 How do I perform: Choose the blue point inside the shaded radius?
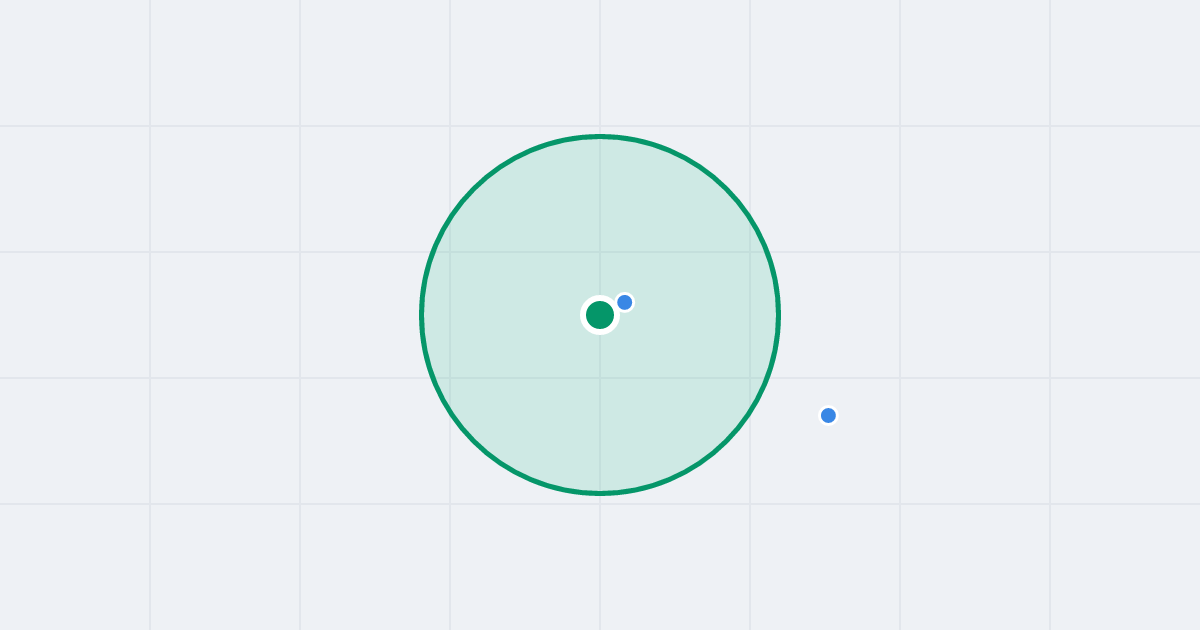(625, 302)
